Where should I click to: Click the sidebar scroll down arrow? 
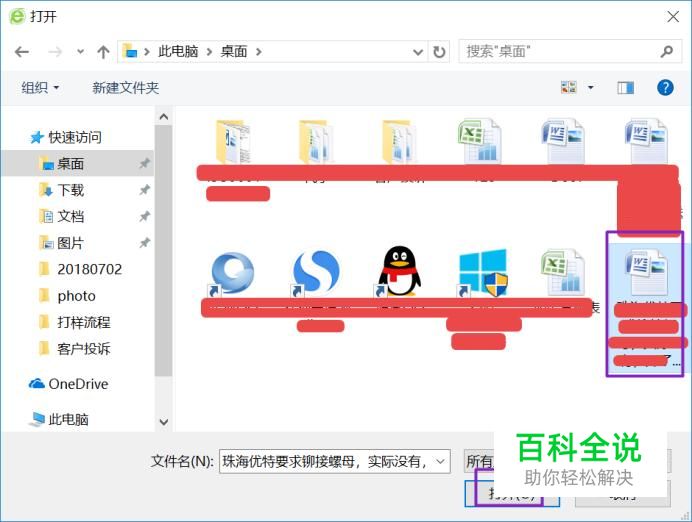(x=164, y=422)
